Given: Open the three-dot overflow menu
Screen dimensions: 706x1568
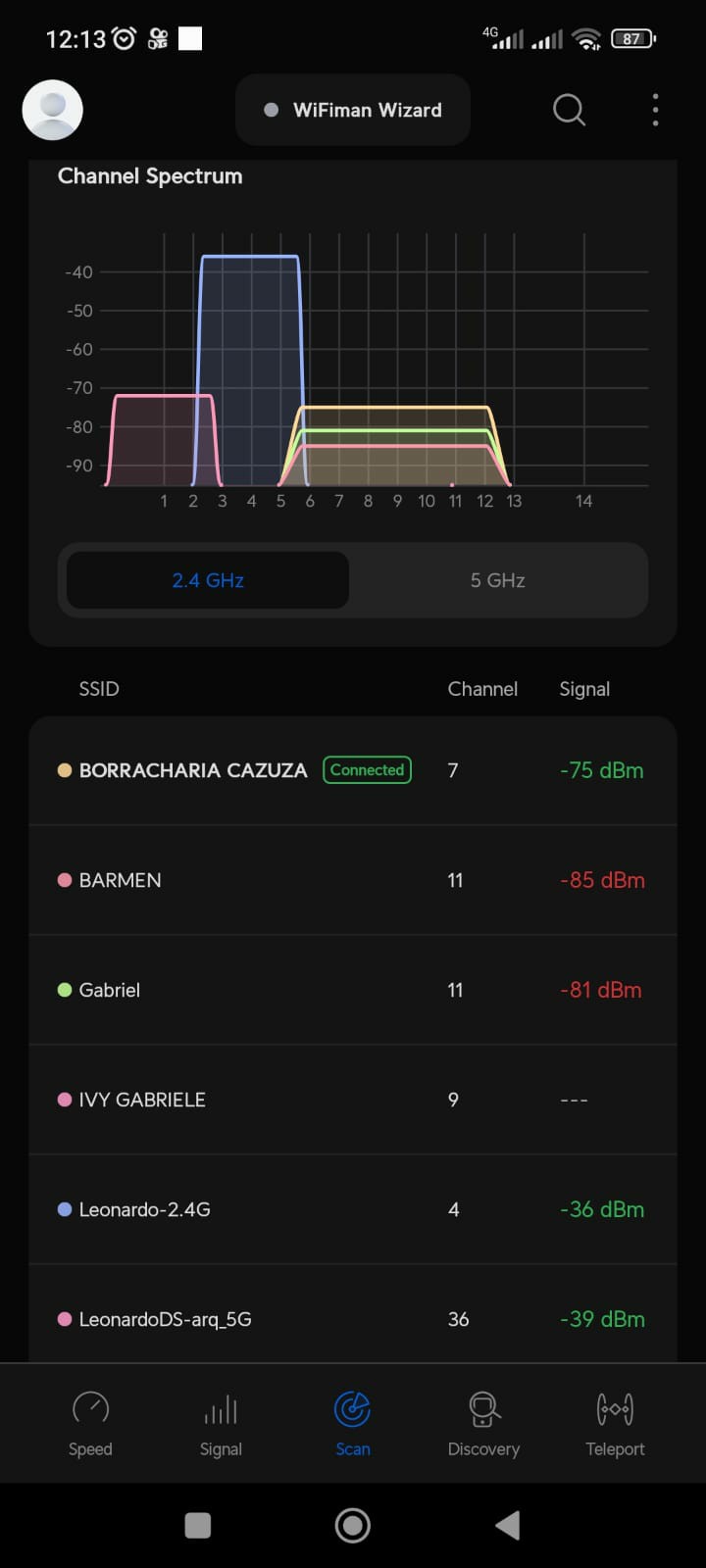Looking at the screenshot, I should pyautogui.click(x=655, y=110).
